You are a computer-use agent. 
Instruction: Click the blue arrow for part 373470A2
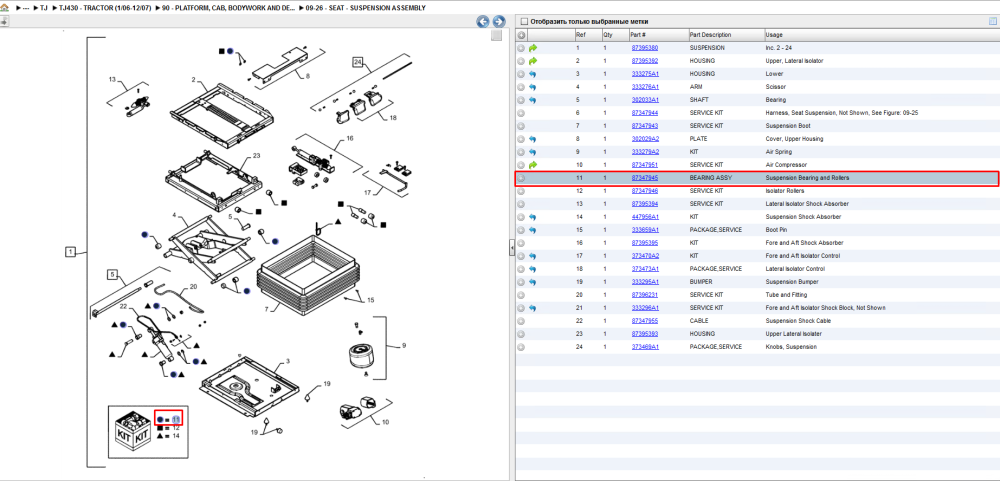[533, 256]
